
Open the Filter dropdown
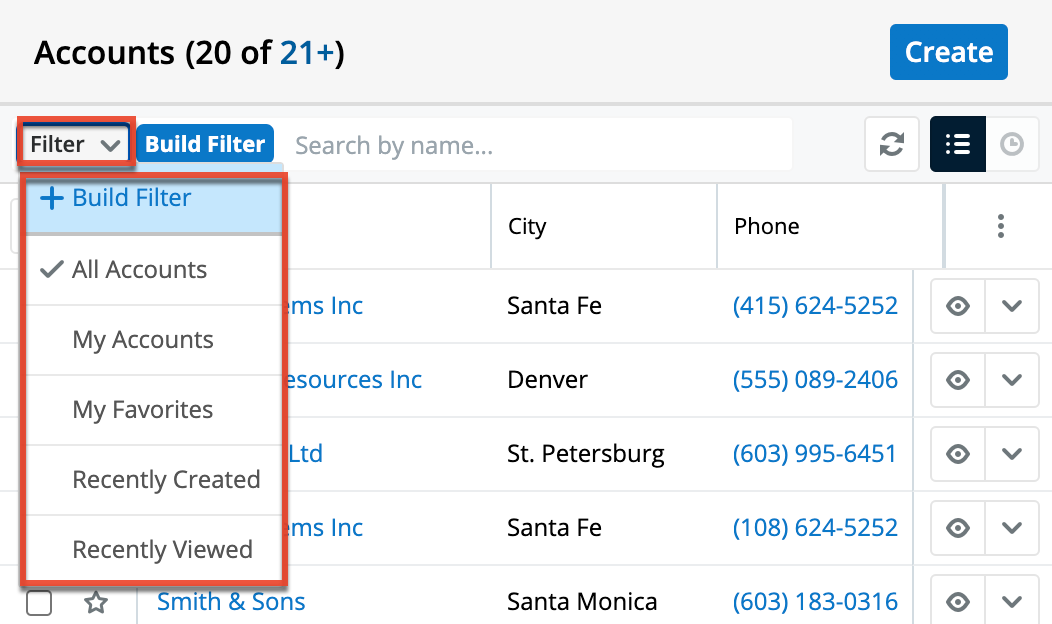click(74, 143)
